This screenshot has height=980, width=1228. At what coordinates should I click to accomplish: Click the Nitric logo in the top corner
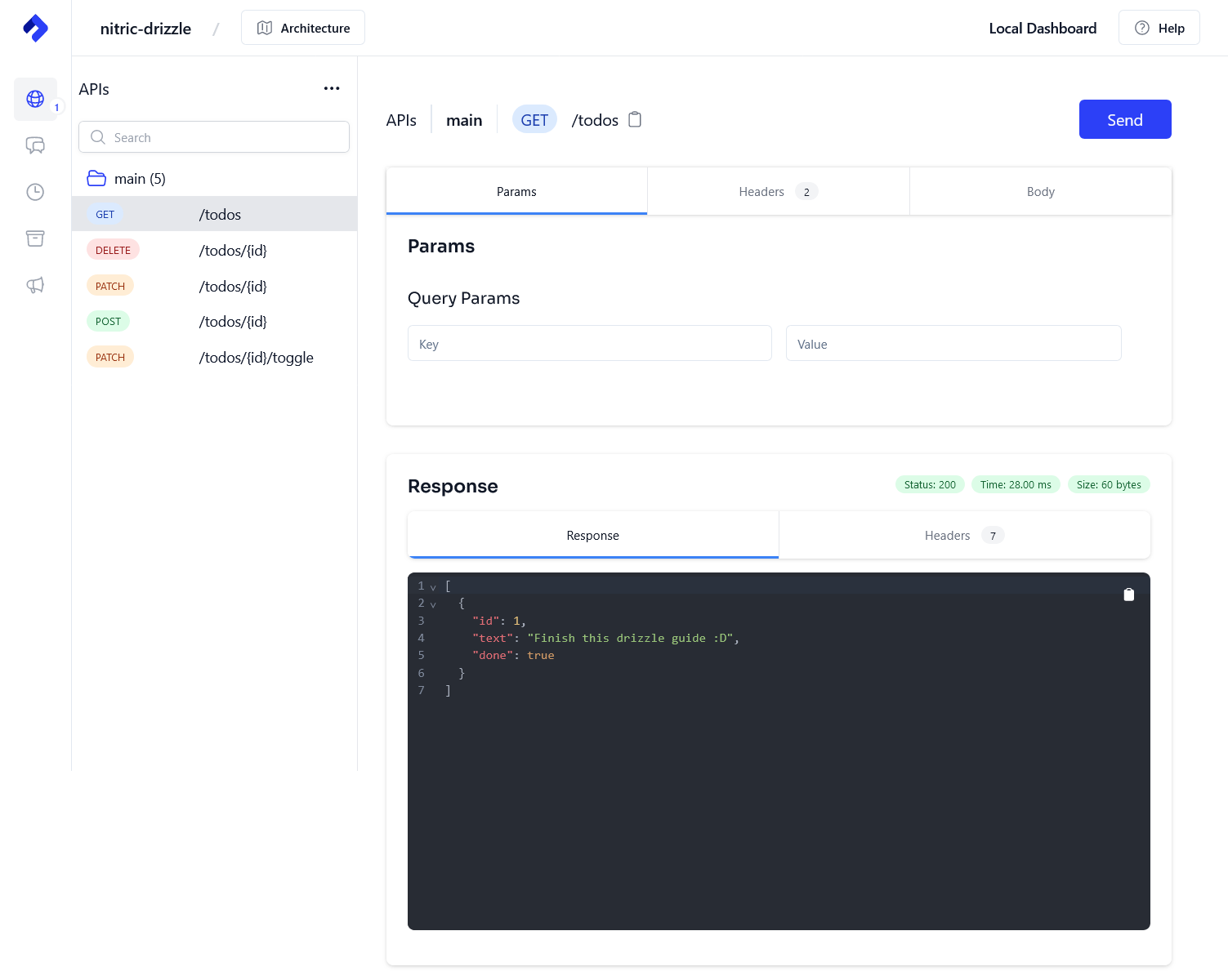click(35, 27)
